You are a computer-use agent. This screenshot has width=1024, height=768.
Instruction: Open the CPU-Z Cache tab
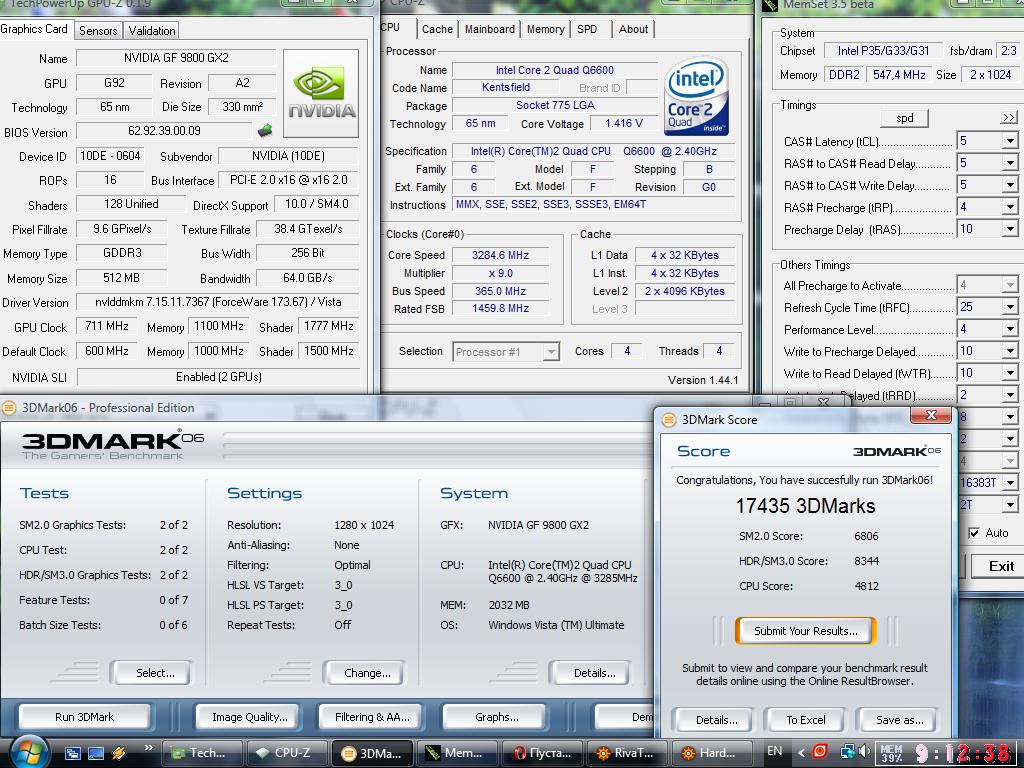[x=437, y=29]
